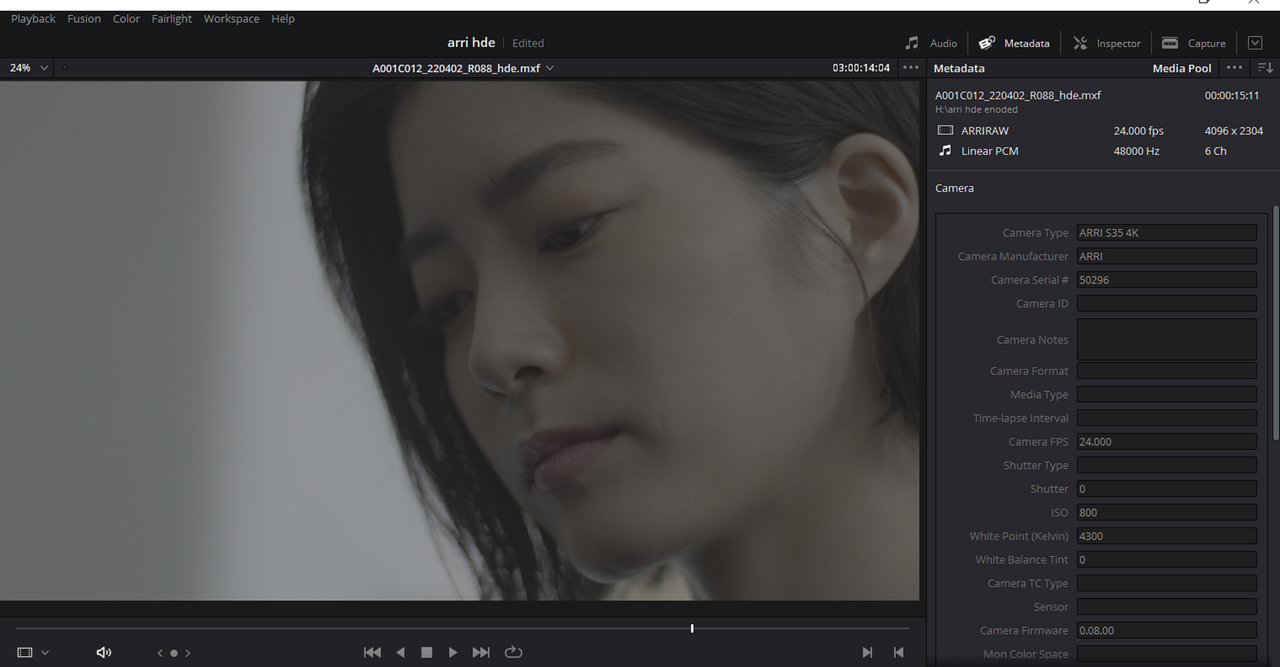1280x667 pixels.
Task: Open the Help menu
Action: (x=283, y=19)
